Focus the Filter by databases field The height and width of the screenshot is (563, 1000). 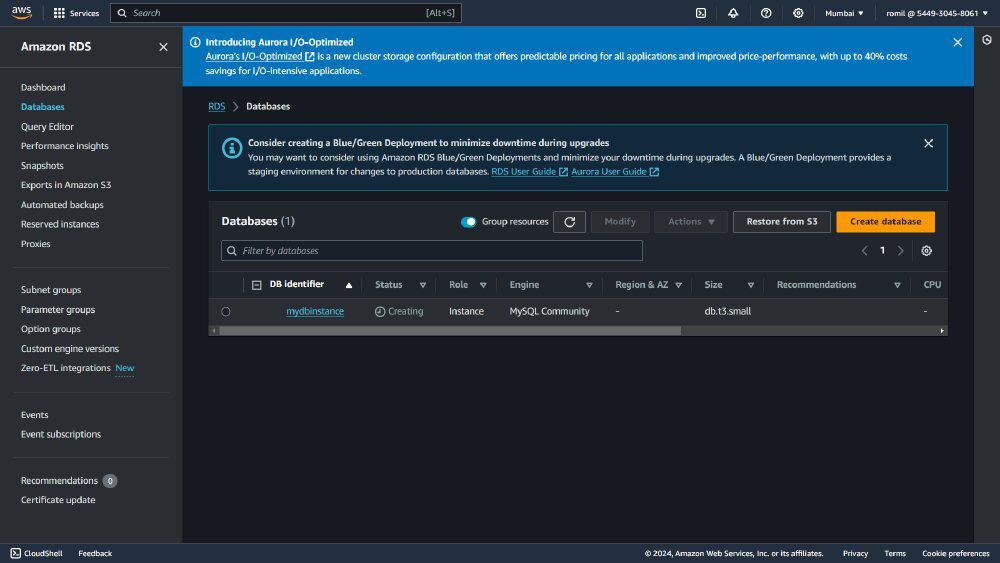coord(432,251)
